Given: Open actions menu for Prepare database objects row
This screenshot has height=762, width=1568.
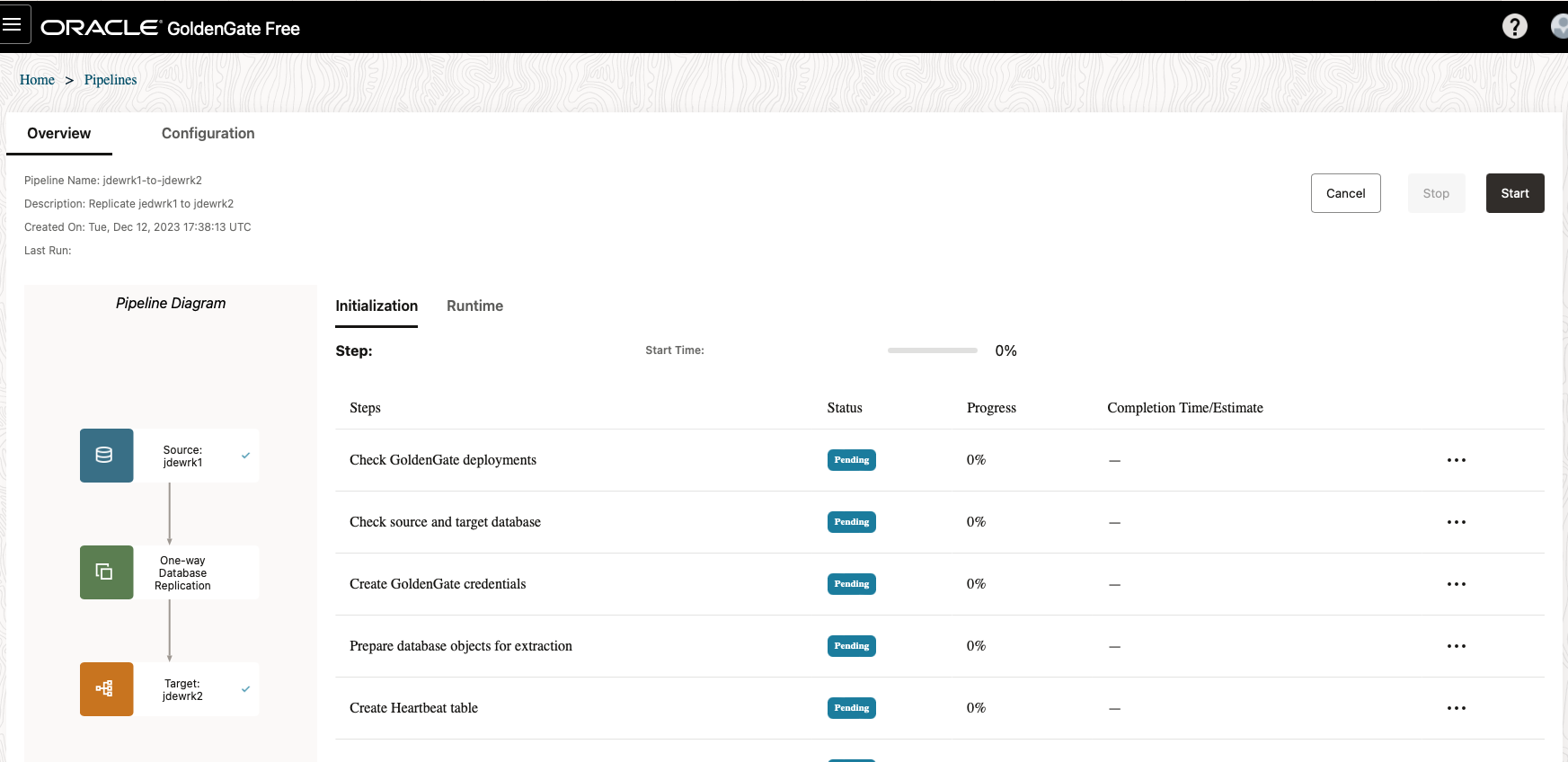Looking at the screenshot, I should pos(1457,646).
